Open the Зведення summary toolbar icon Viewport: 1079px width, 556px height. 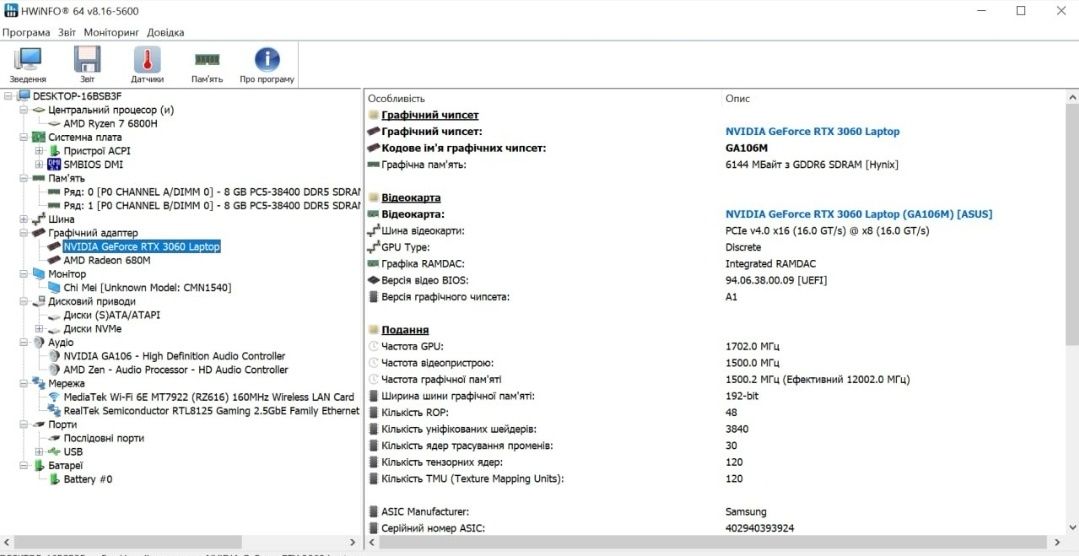tap(28, 60)
